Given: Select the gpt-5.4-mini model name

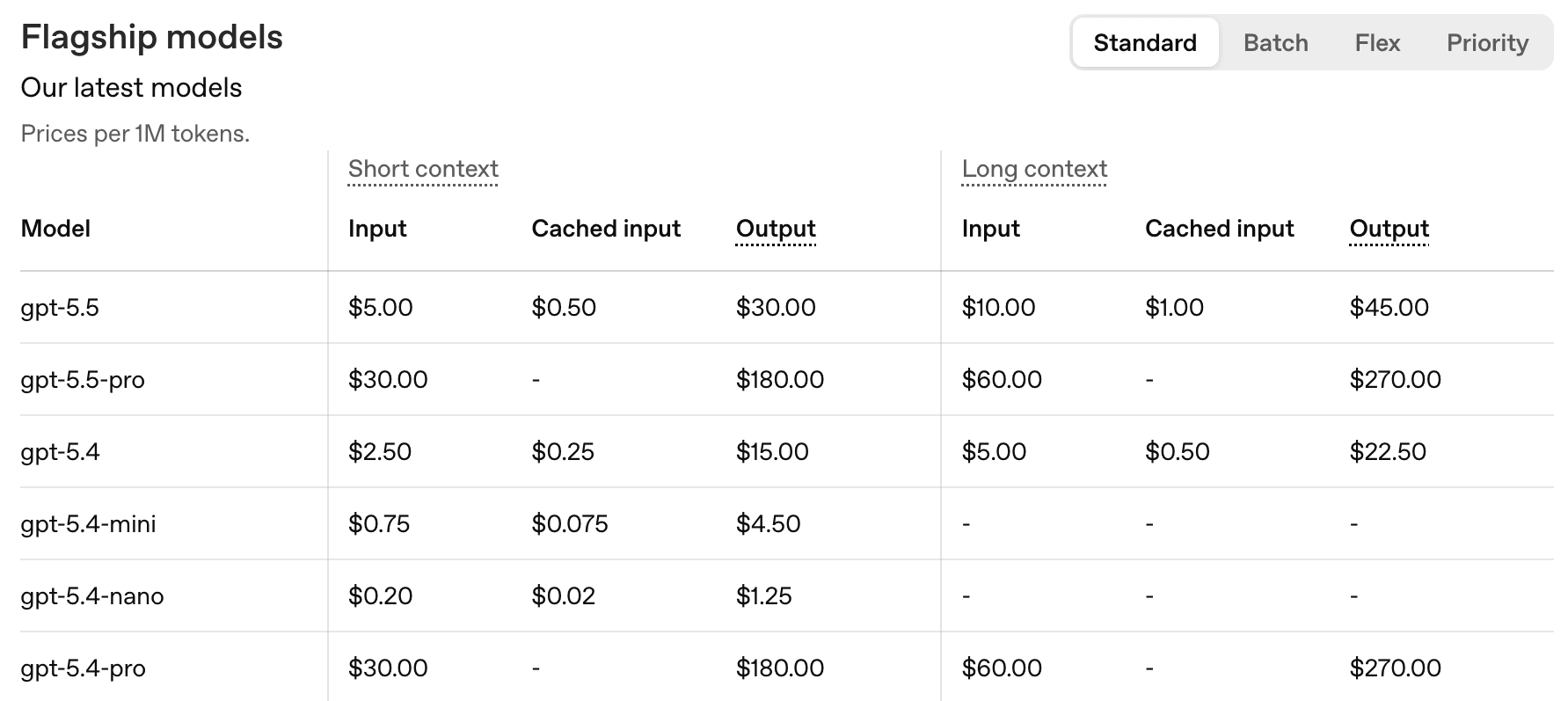Looking at the screenshot, I should 88,523.
